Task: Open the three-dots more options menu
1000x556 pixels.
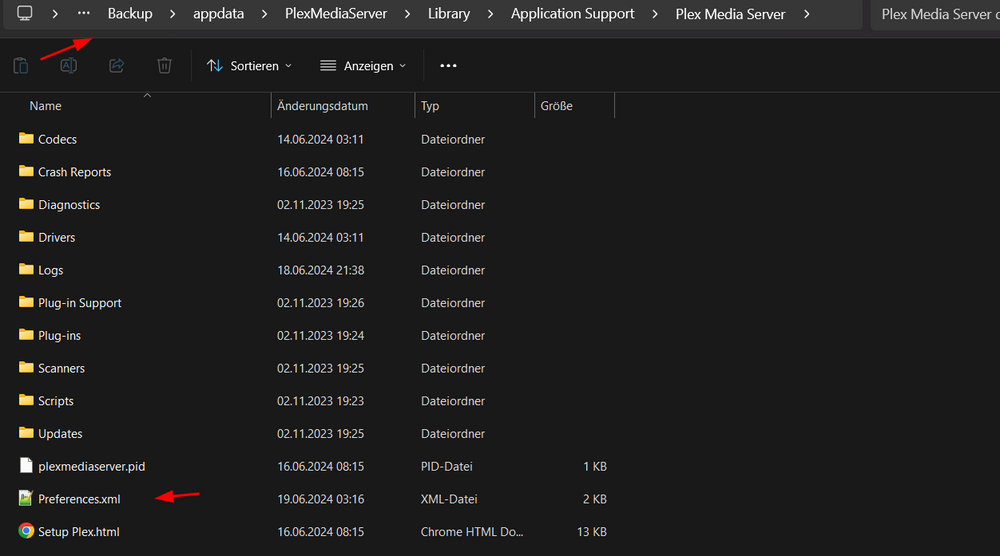Action: 448,66
